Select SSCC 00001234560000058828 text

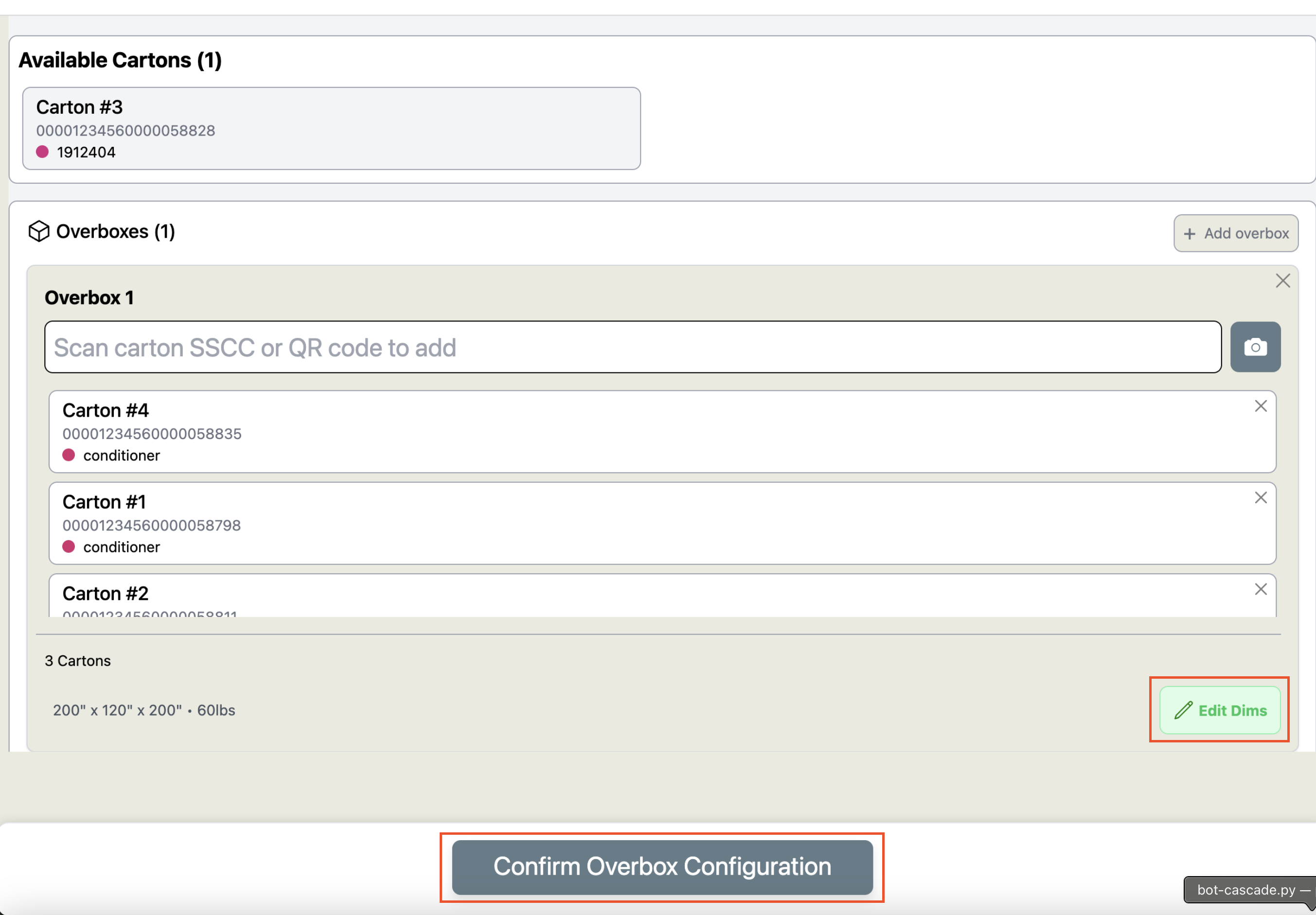click(125, 131)
